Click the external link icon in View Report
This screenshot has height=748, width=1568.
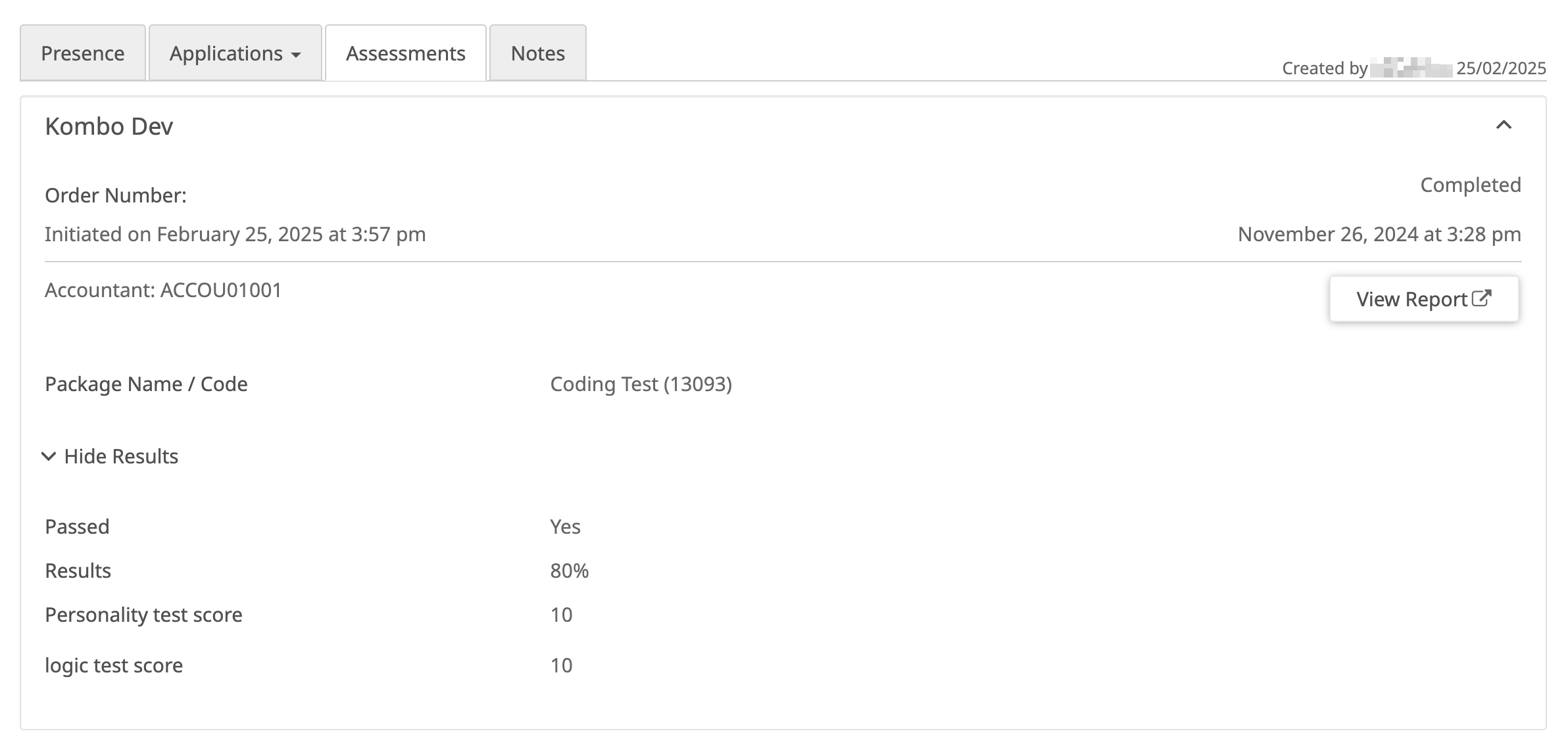[1481, 298]
